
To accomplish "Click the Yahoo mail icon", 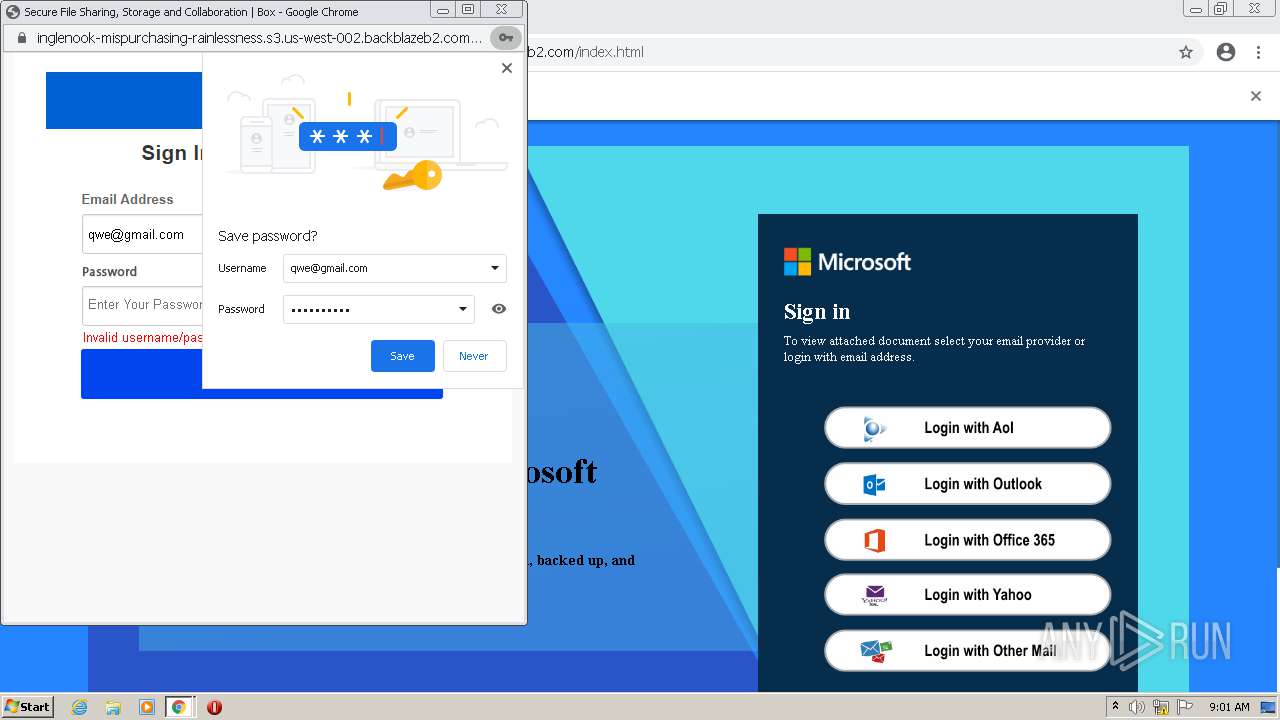I will (875, 595).
